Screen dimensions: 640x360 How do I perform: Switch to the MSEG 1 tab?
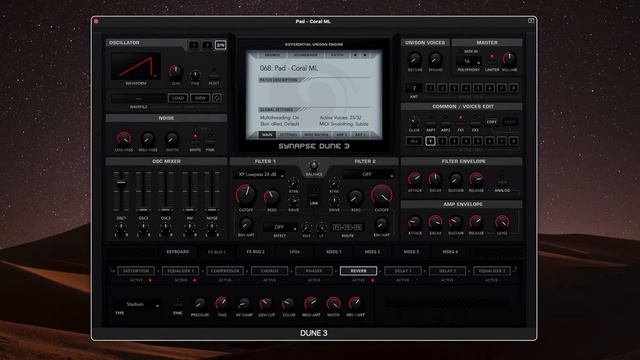tap(333, 252)
